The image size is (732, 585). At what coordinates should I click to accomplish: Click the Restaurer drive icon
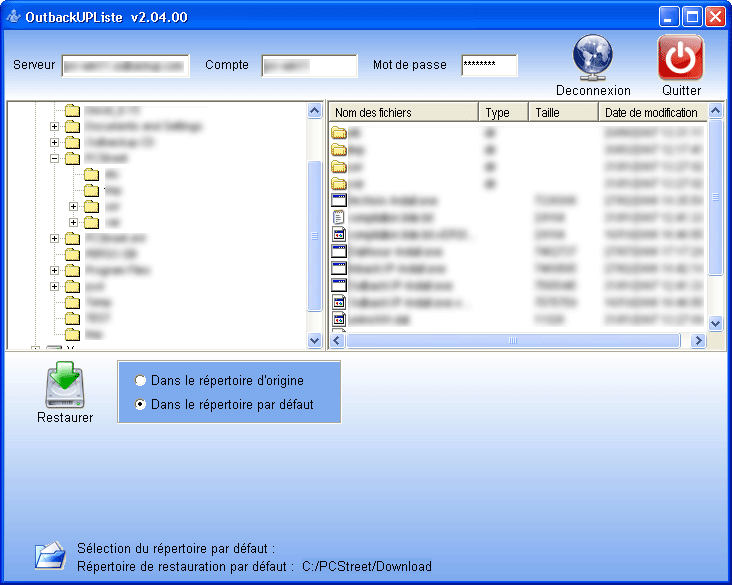click(65, 385)
